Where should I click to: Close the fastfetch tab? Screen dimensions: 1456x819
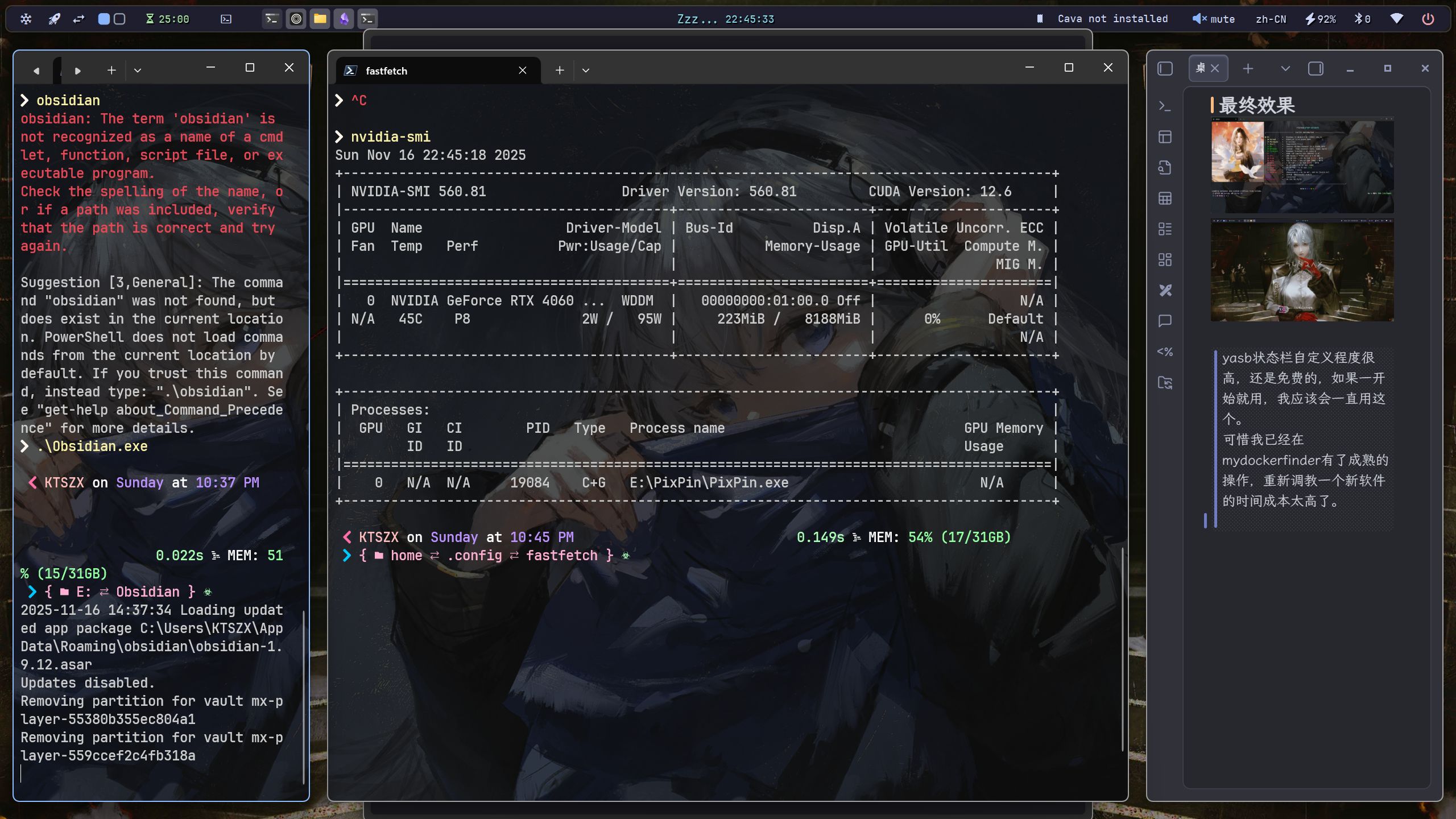tap(522, 71)
